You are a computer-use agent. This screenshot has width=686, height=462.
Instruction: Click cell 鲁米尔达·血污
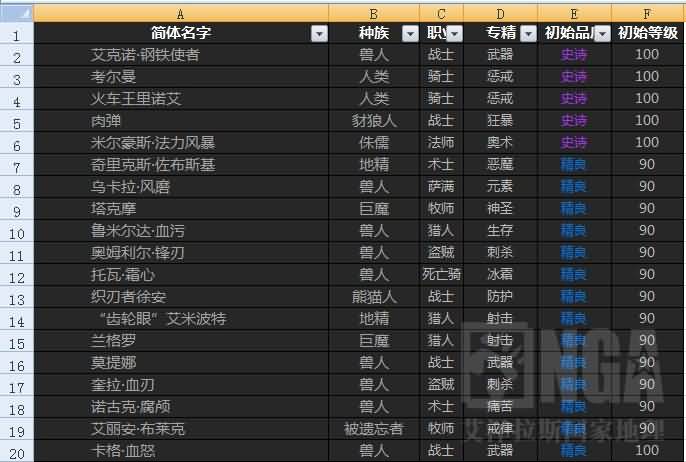click(x=181, y=231)
